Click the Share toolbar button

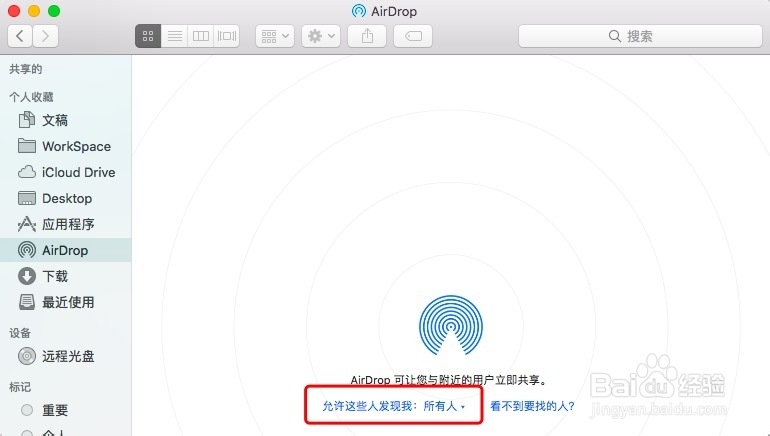367,36
